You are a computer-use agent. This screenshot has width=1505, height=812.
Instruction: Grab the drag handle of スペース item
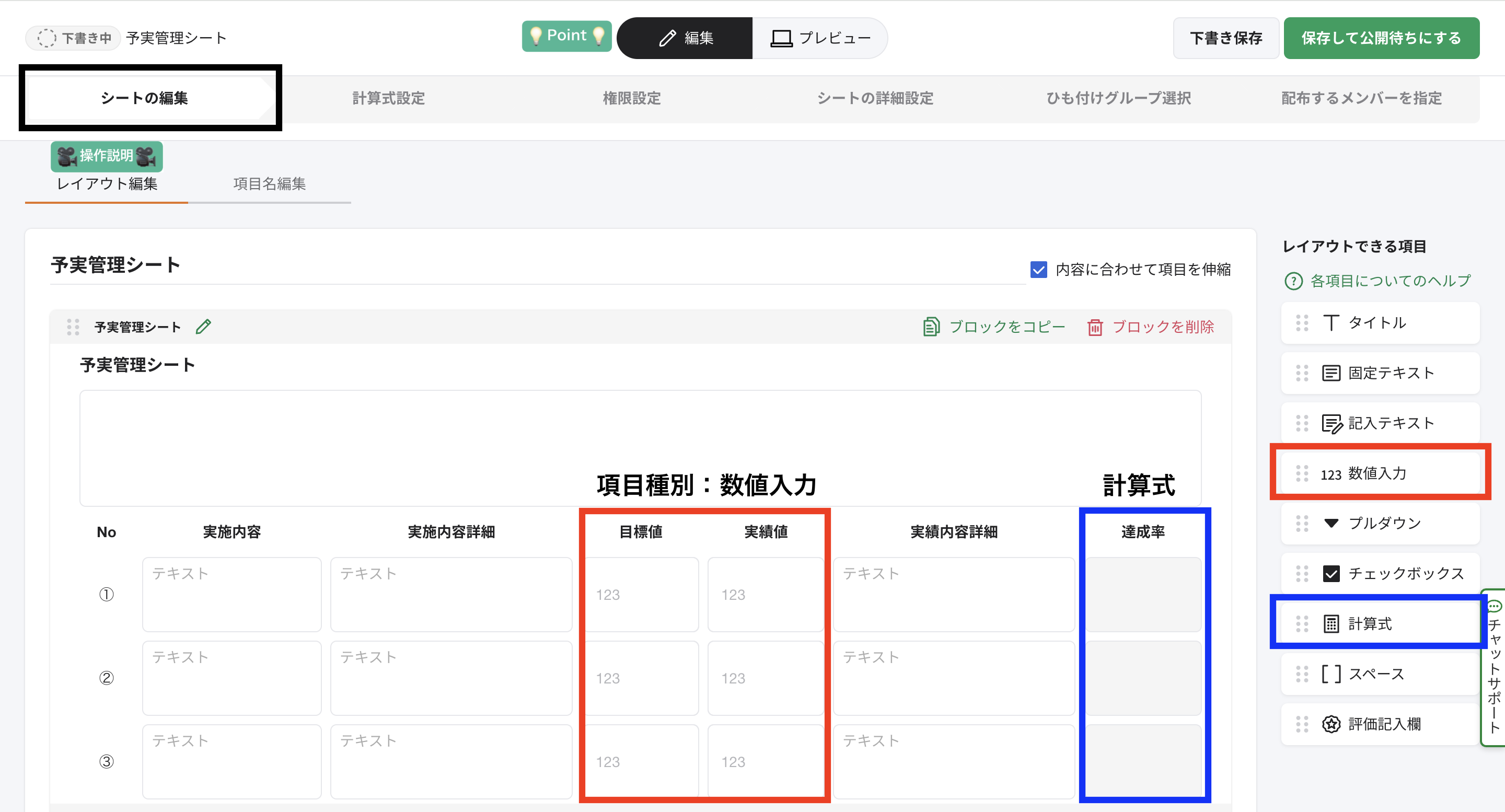pyautogui.click(x=1302, y=674)
